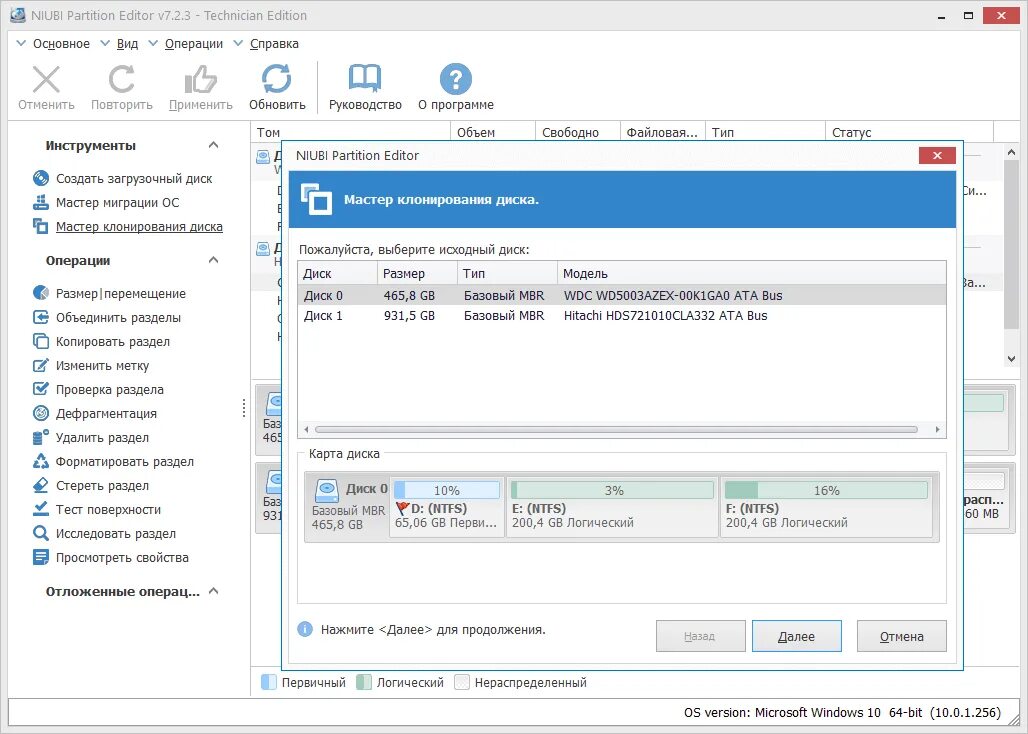The height and width of the screenshot is (734, 1028).
Task: Click the Дефрагментация icon
Action: tap(41, 413)
